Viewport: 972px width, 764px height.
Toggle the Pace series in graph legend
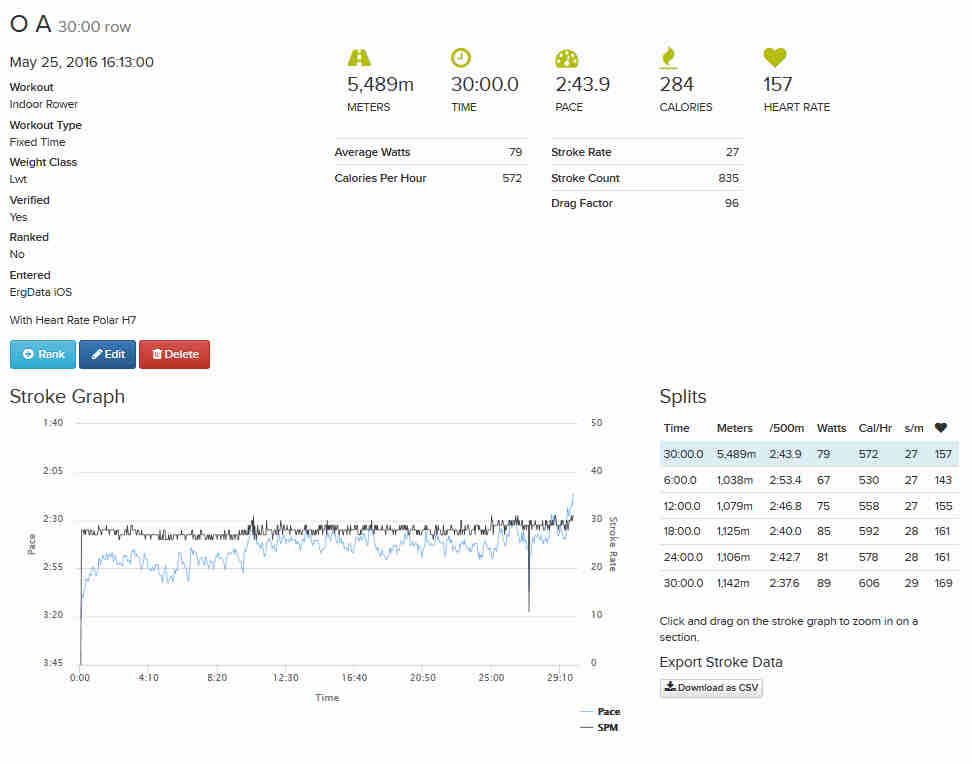[607, 712]
